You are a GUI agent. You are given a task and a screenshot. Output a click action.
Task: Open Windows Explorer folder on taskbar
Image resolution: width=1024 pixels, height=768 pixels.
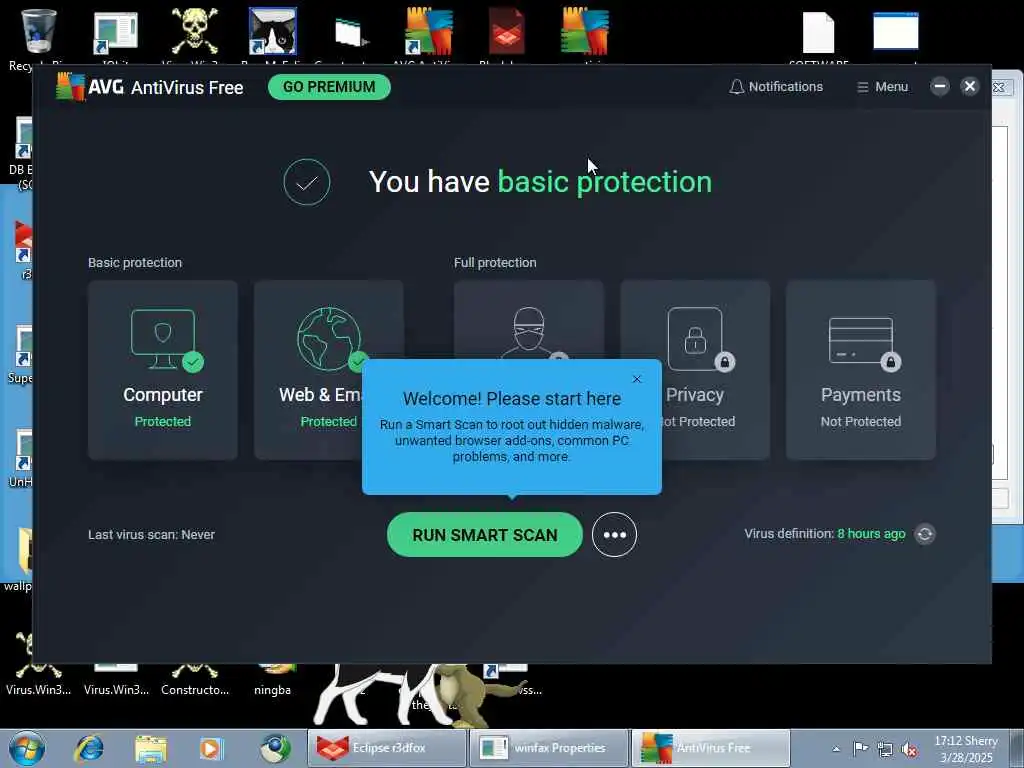(x=150, y=749)
